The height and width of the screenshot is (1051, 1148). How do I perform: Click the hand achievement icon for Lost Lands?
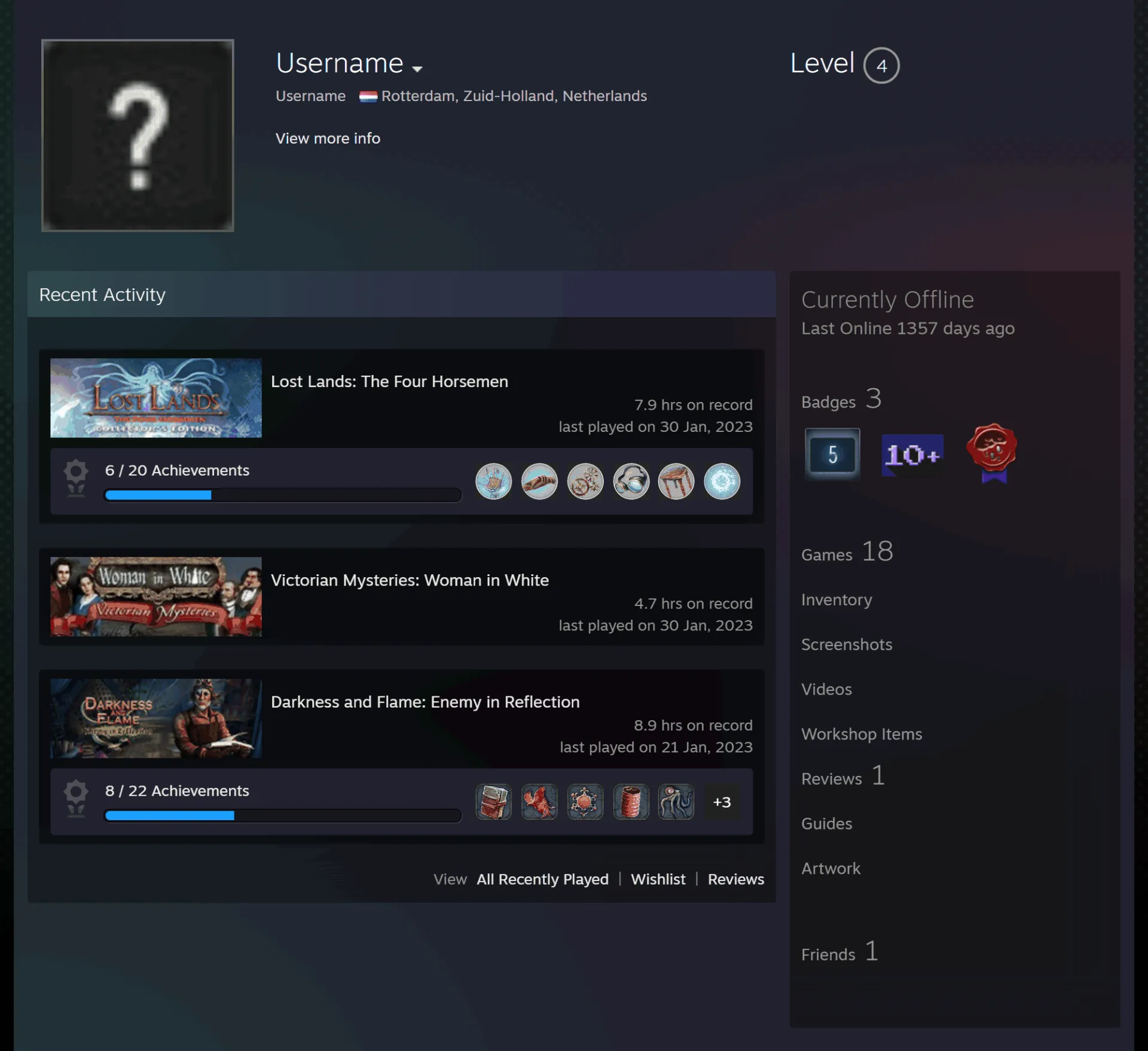(493, 482)
